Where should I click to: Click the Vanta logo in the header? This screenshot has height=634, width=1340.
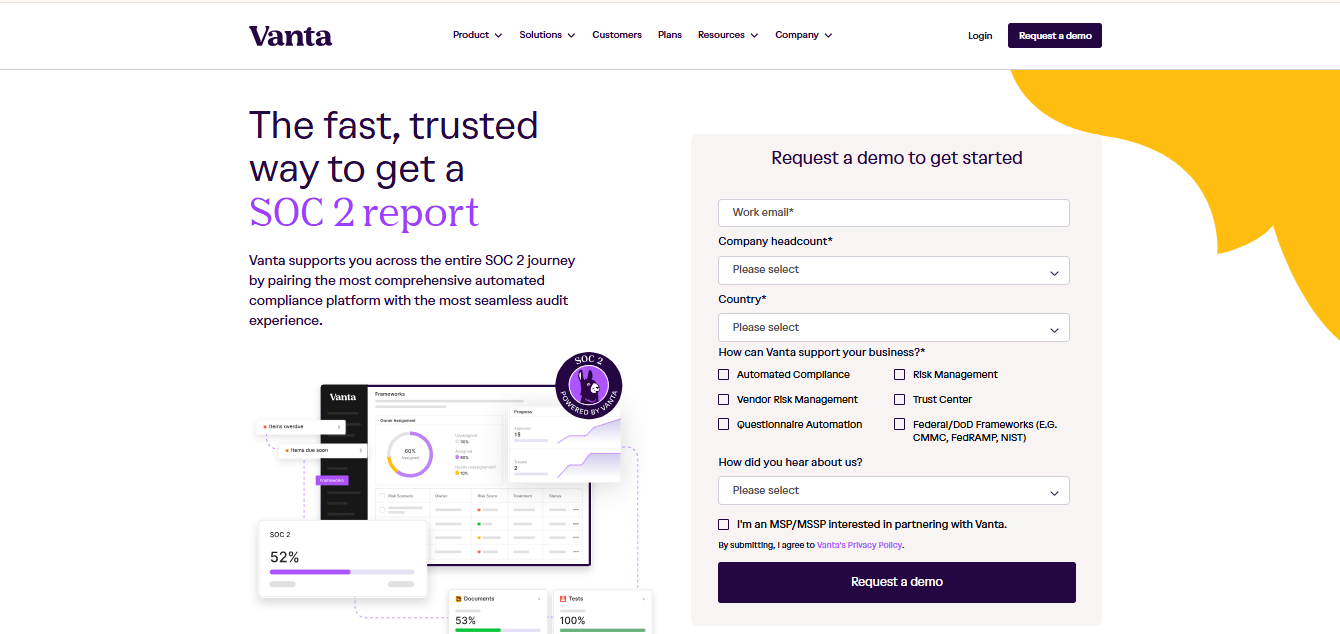290,36
